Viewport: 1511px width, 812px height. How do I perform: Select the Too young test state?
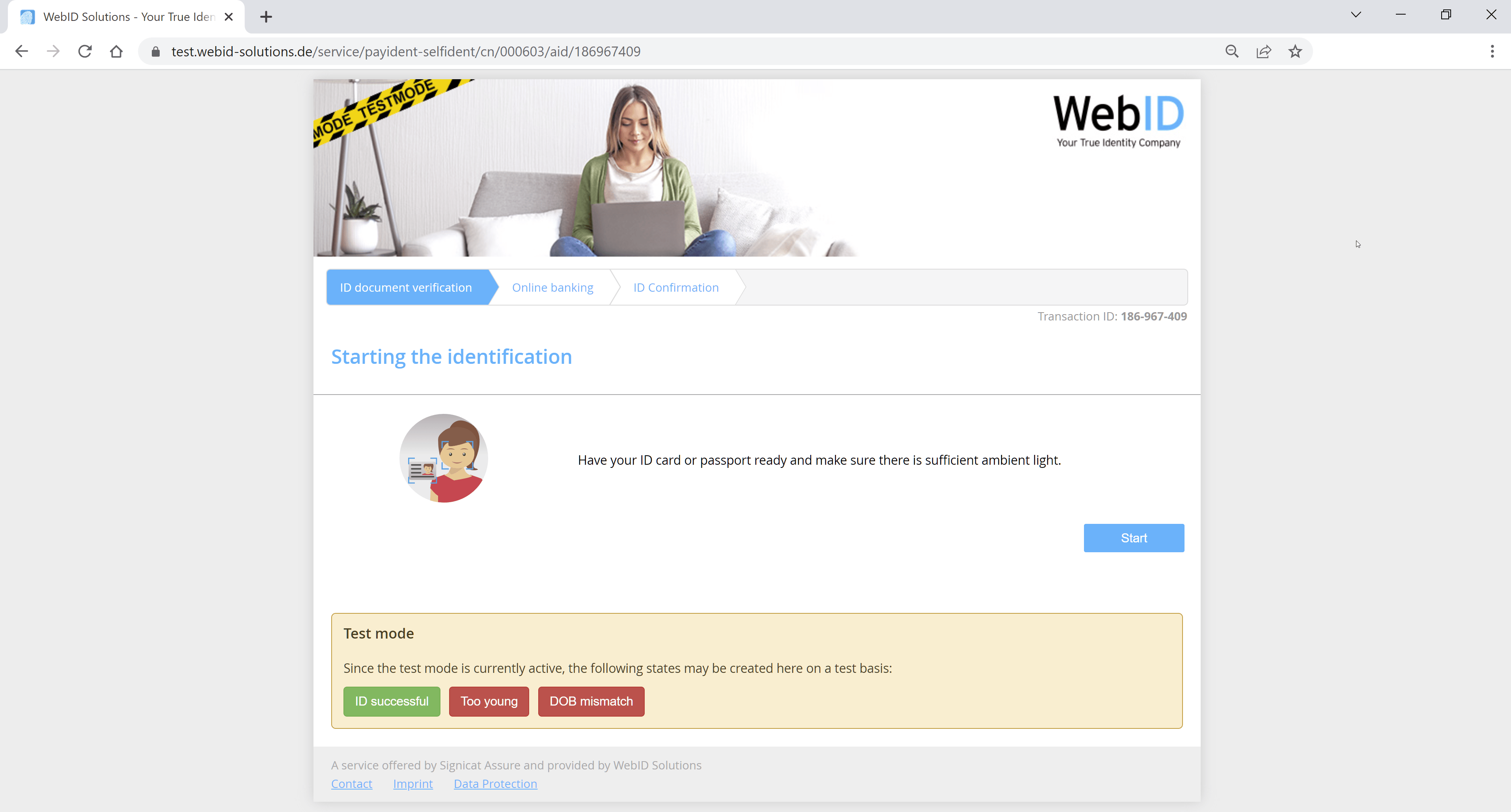coord(489,701)
